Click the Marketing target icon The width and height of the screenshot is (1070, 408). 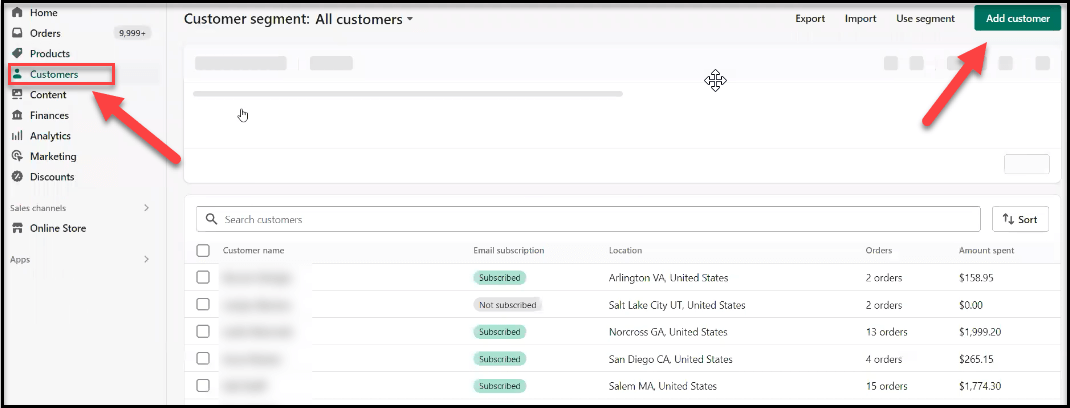[18, 156]
